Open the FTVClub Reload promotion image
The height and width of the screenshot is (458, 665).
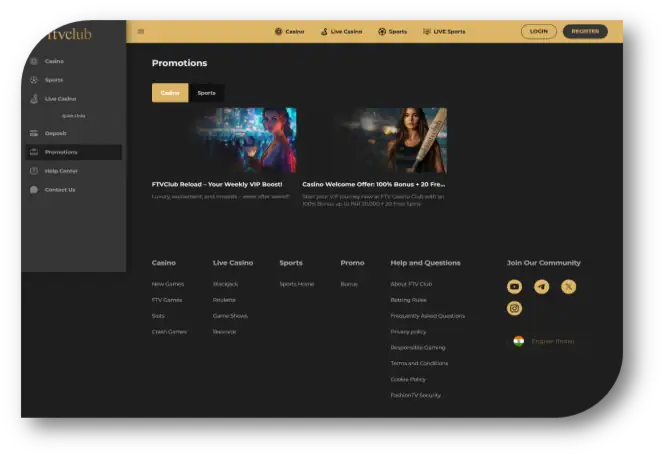click(224, 140)
